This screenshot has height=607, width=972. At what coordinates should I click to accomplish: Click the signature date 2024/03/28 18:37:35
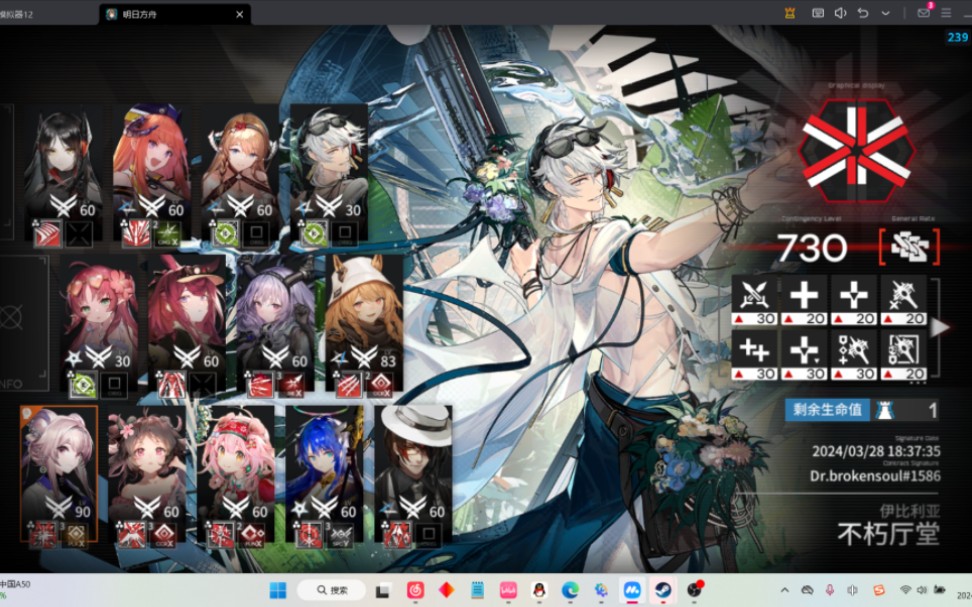click(876, 451)
